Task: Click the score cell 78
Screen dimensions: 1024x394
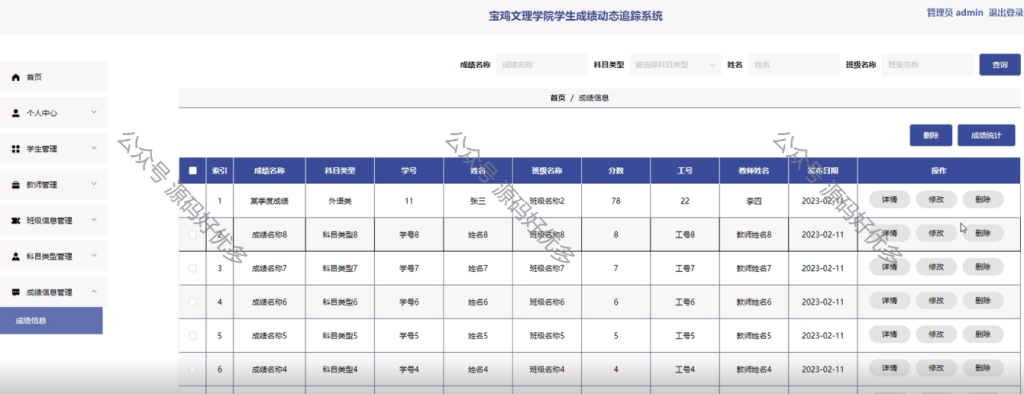Action: [616, 201]
